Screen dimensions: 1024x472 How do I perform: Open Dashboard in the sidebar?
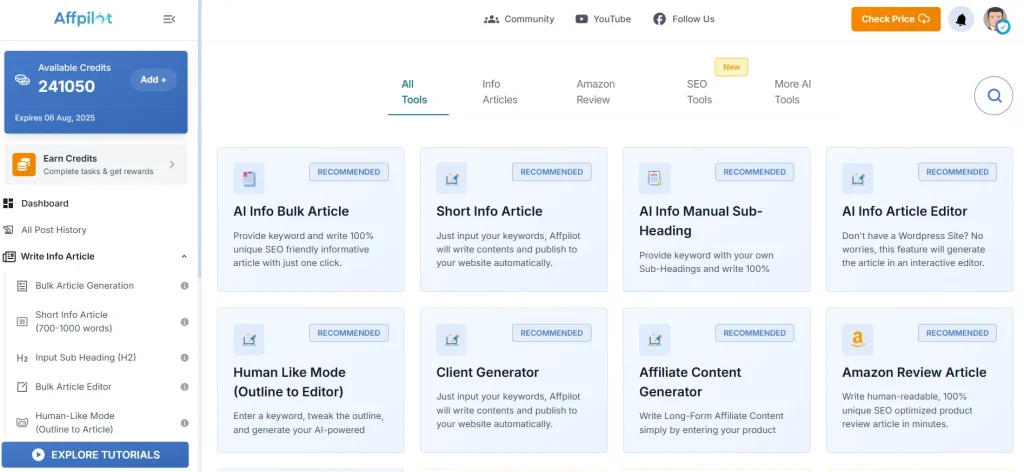(x=44, y=204)
